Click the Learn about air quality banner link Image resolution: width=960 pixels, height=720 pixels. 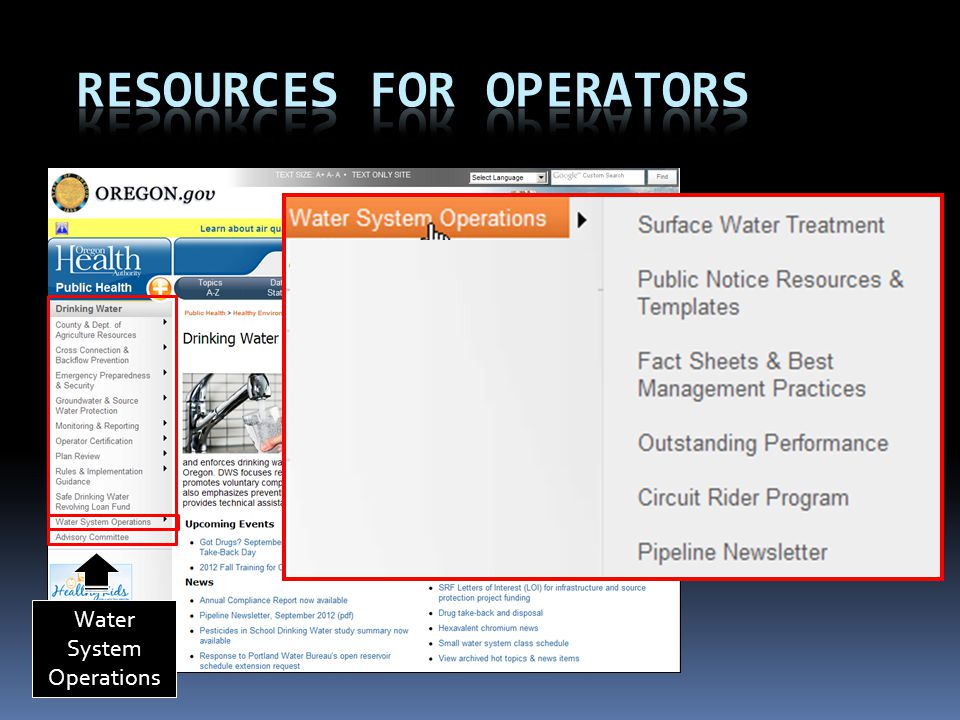coord(241,229)
